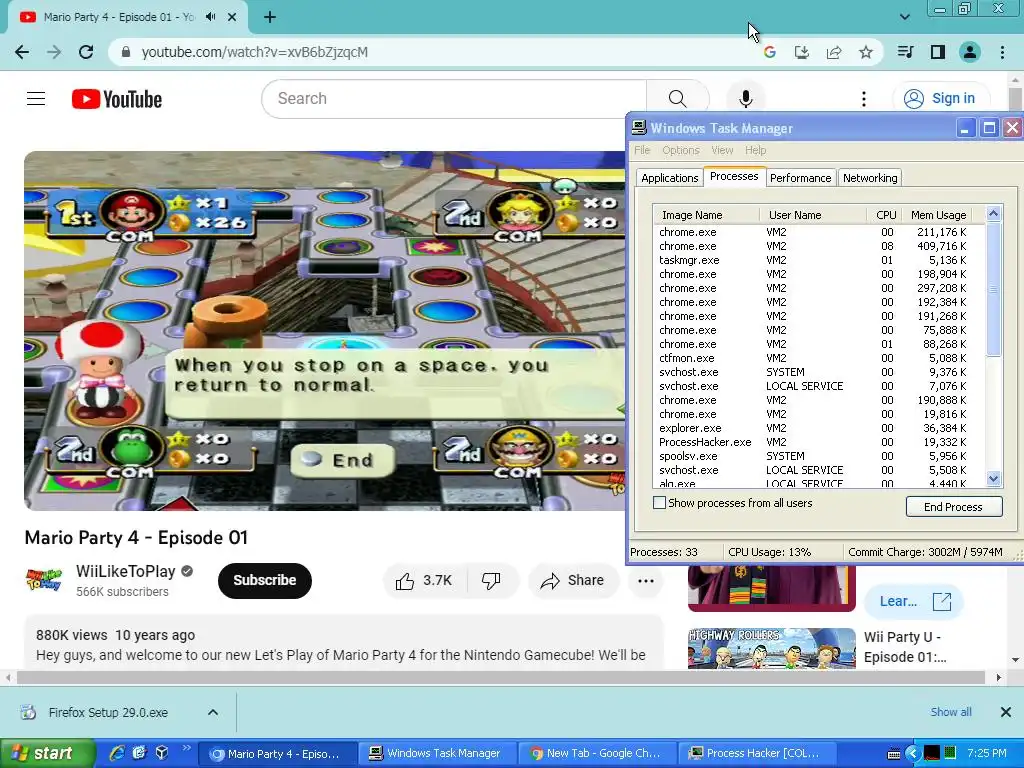
Task: Close the downloads bar
Action: (x=1006, y=712)
